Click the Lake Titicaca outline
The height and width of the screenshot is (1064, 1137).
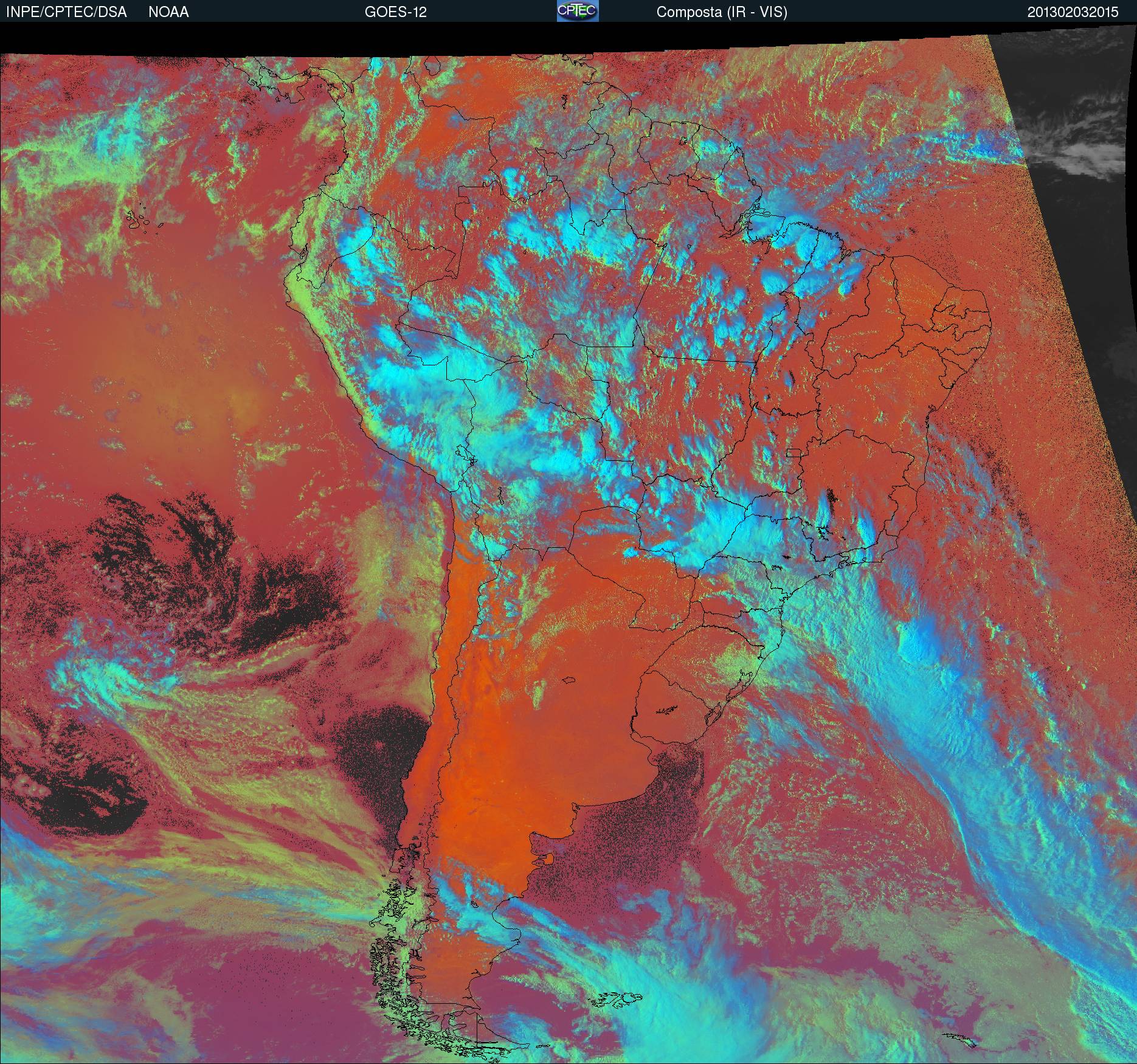point(465,454)
